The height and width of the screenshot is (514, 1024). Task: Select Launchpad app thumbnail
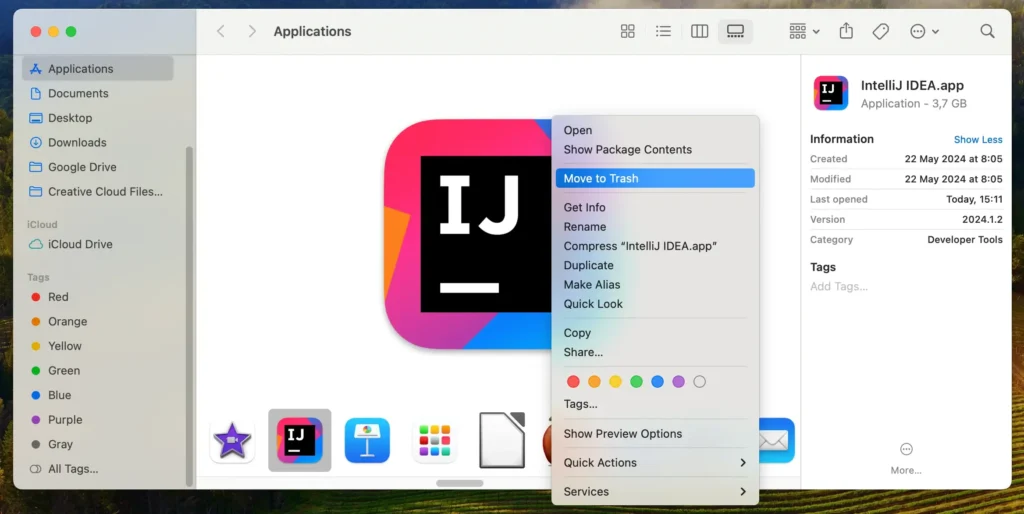point(435,440)
